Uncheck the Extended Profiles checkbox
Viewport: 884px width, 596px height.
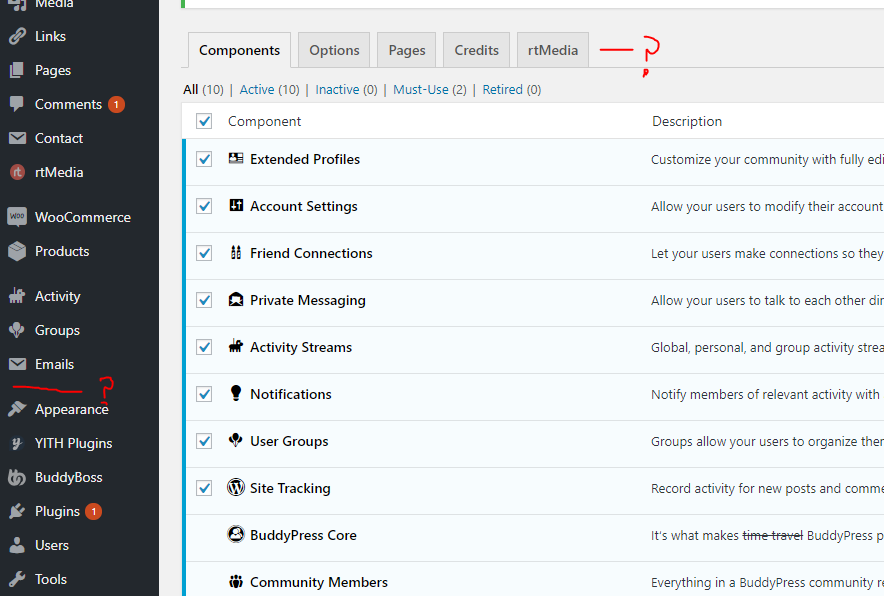[x=204, y=159]
